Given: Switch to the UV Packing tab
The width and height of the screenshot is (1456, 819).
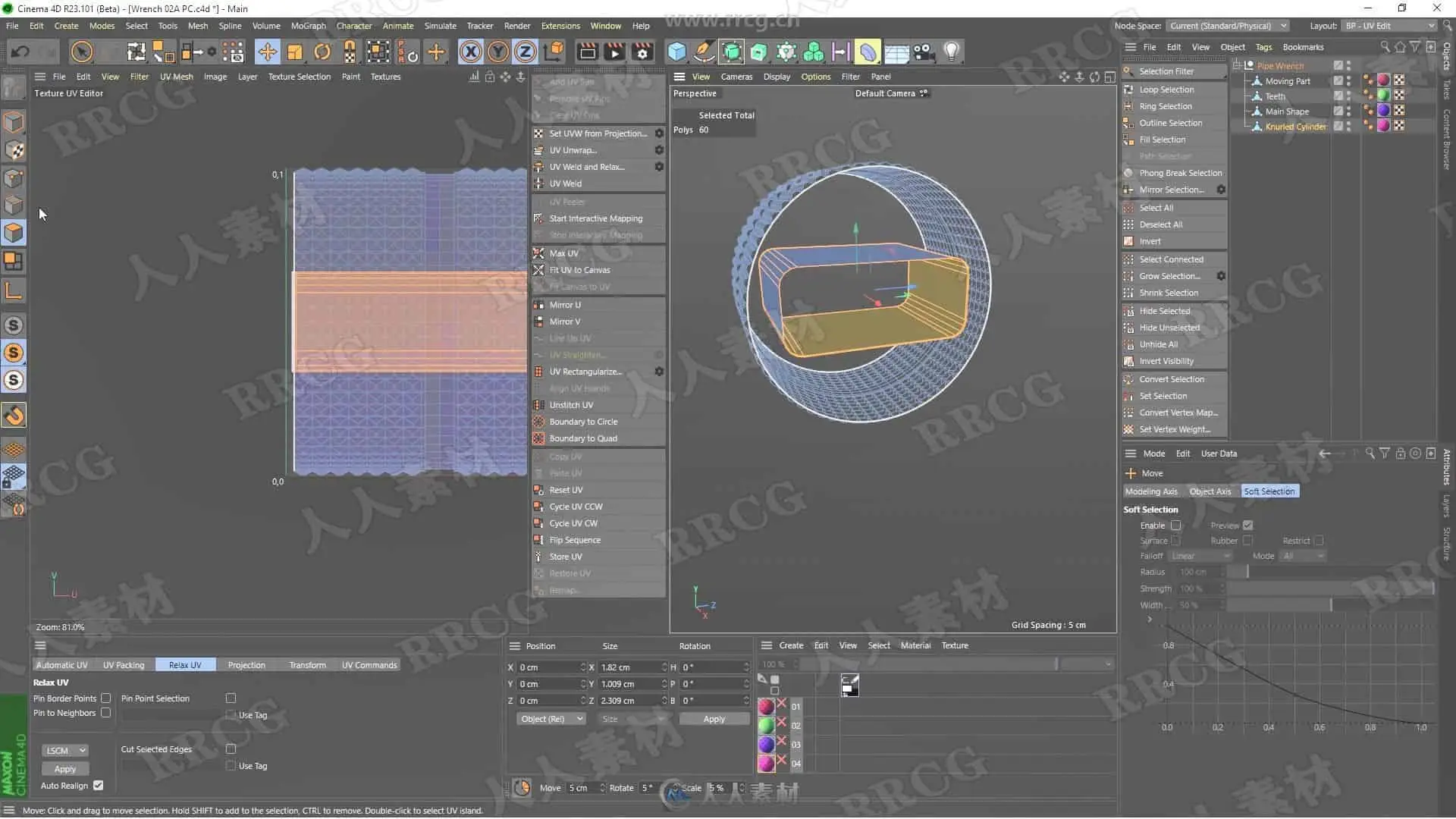Looking at the screenshot, I should 124,665.
